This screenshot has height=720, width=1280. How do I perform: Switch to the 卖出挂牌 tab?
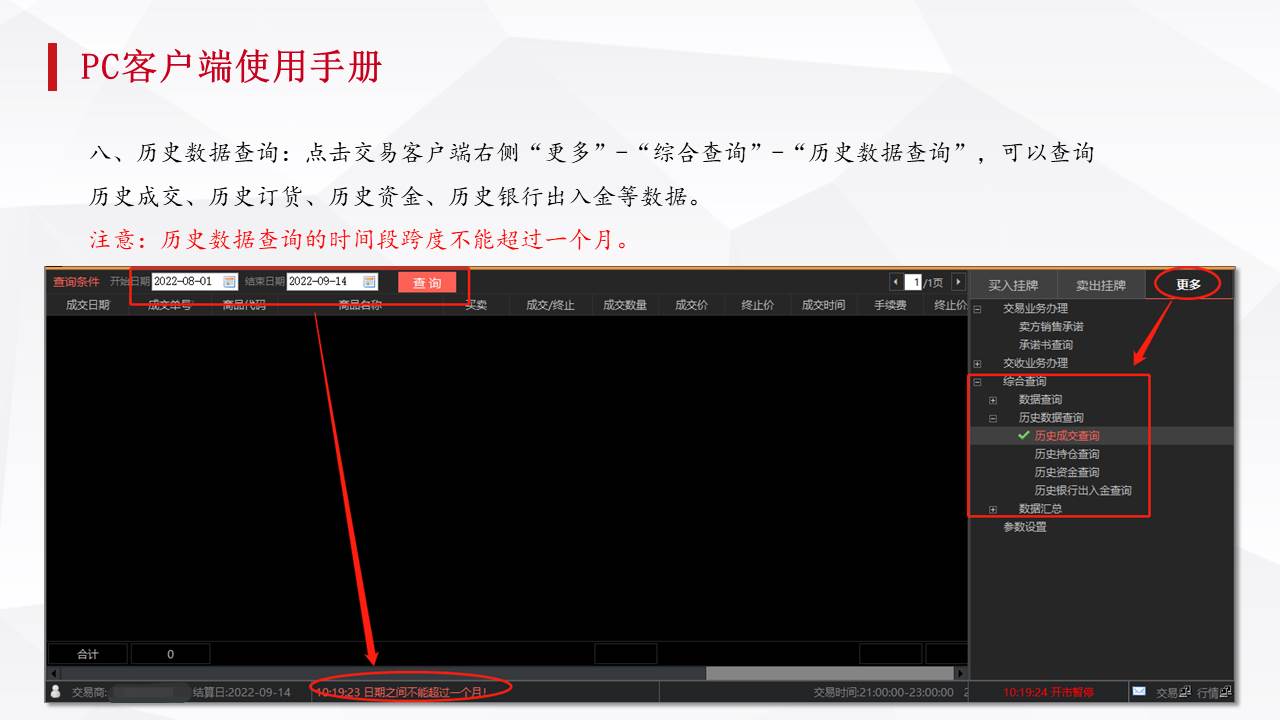click(1100, 285)
